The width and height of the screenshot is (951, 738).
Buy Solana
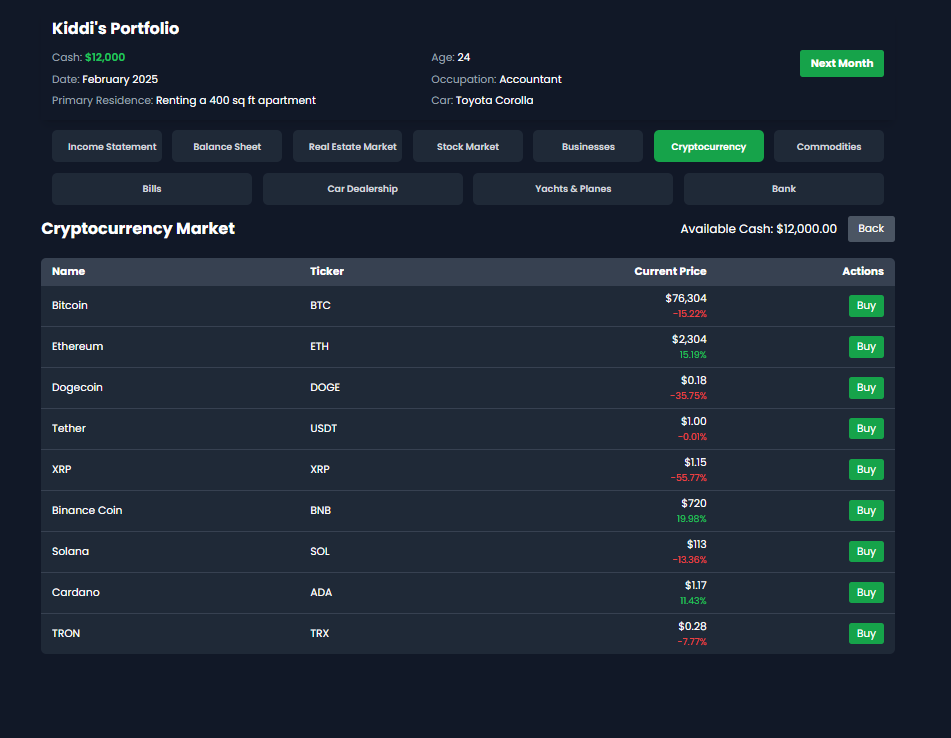coord(866,551)
